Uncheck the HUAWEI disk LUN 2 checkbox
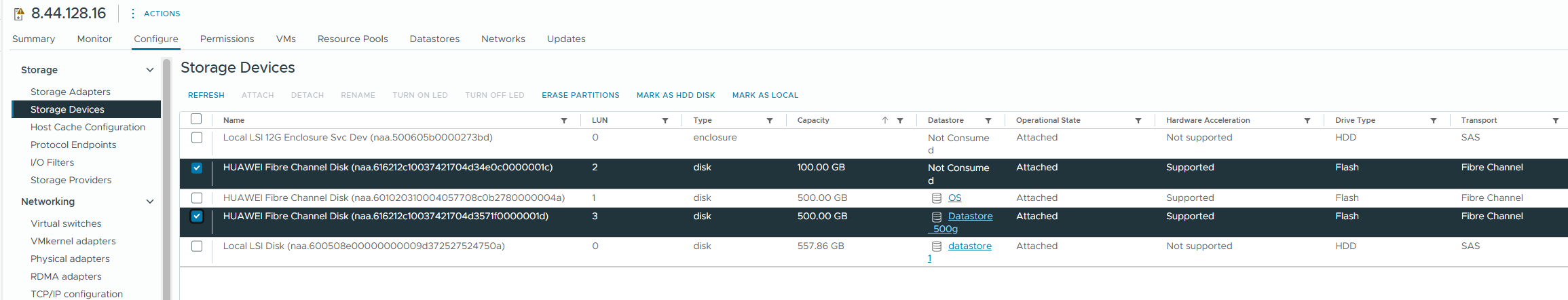Image resolution: width=1568 pixels, height=300 pixels. [x=197, y=168]
